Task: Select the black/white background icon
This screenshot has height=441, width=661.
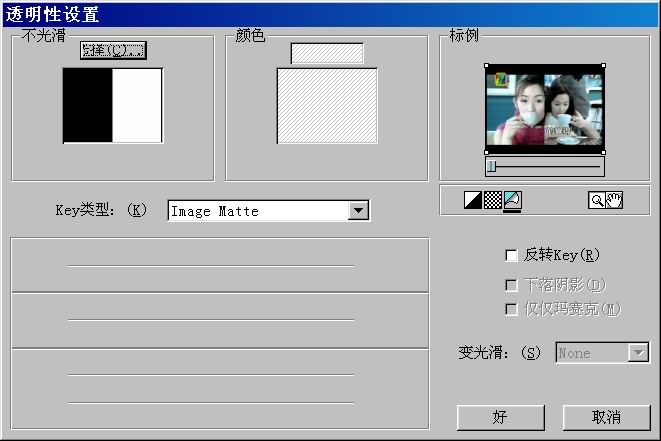Action: pos(473,200)
